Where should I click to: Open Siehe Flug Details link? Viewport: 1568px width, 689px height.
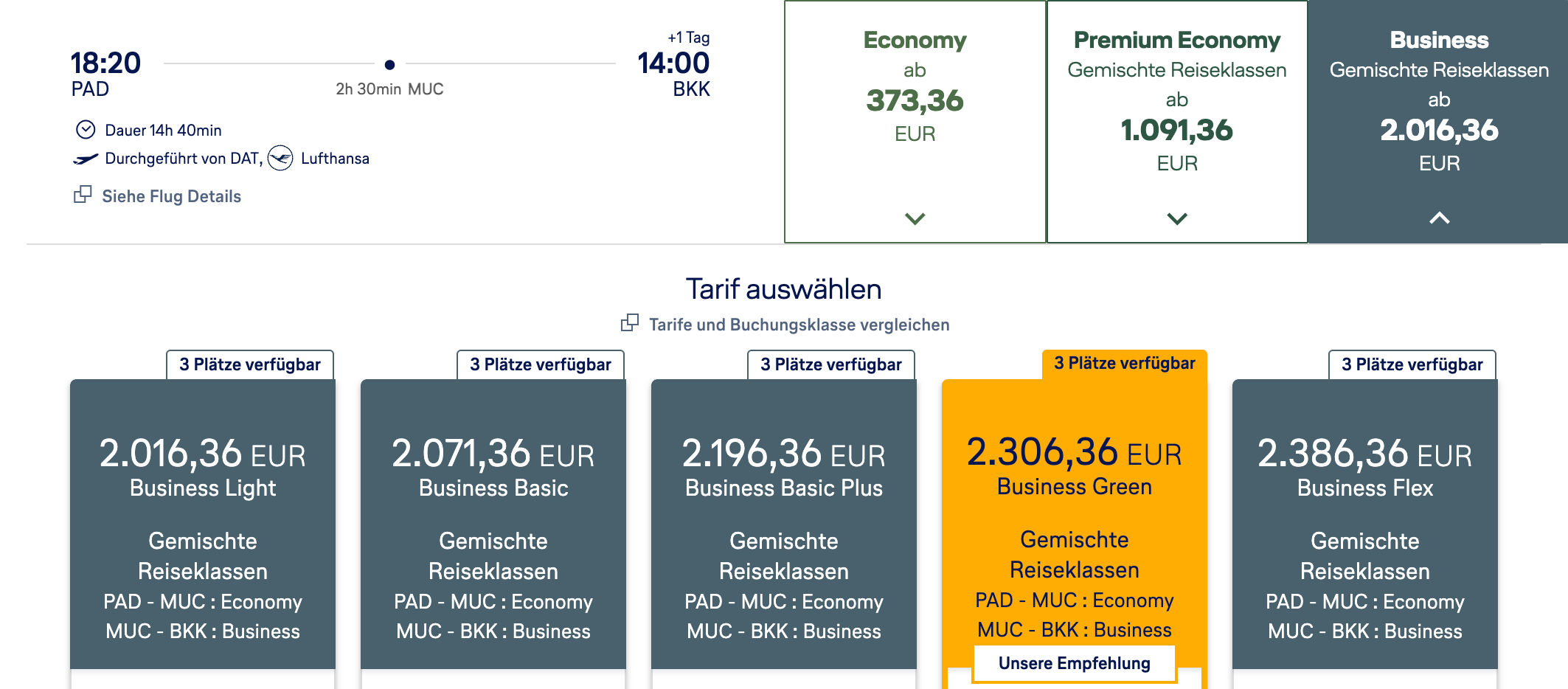point(171,196)
